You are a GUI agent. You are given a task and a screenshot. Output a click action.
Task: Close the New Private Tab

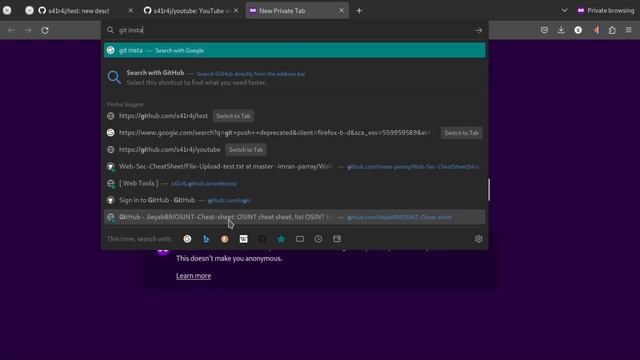341,11
